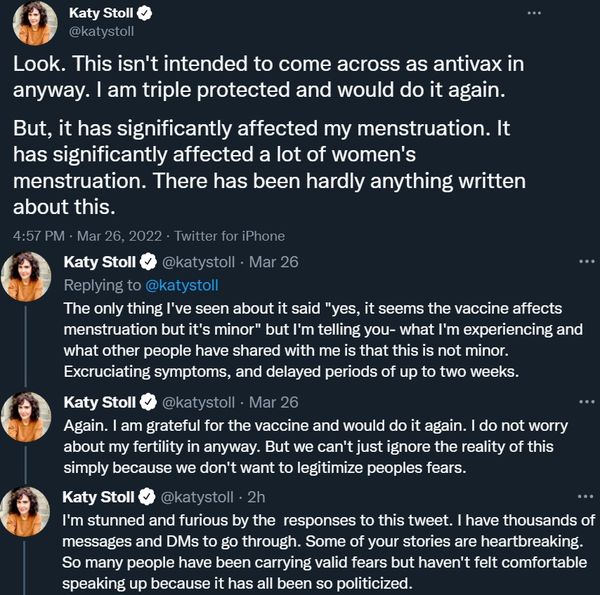This screenshot has width=600, height=595.
Task: Click the 'Excruciating symptoms' reply tweet text
Action: point(323,340)
